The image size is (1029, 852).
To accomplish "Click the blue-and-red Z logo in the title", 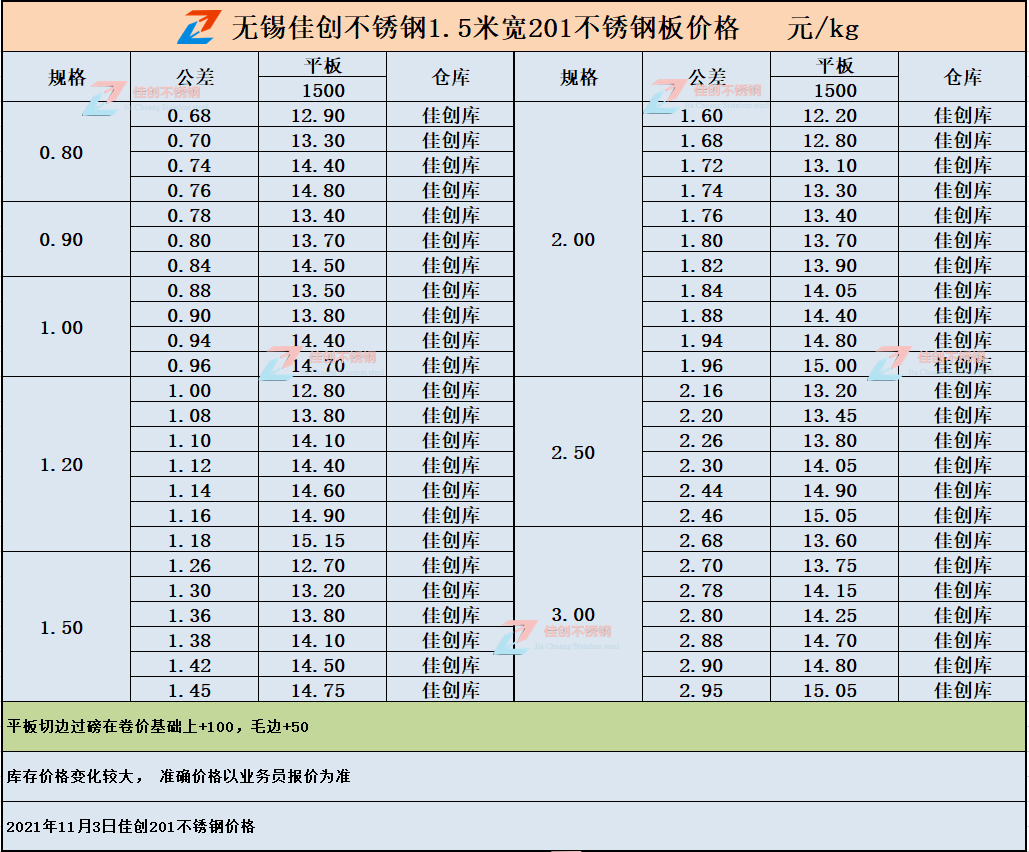I will point(199,27).
